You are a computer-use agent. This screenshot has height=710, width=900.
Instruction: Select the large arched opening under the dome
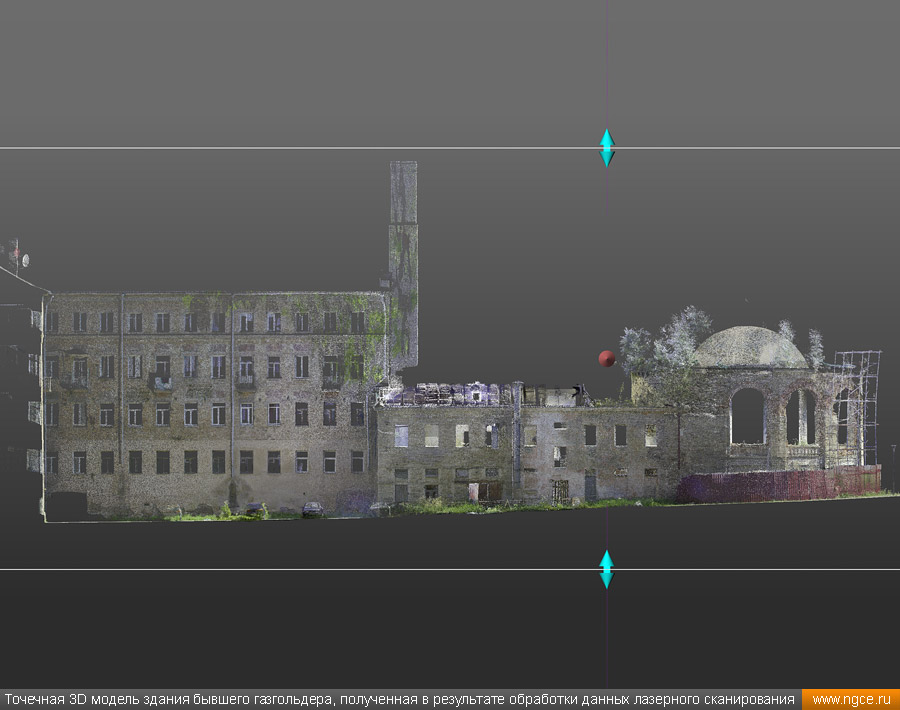747,416
